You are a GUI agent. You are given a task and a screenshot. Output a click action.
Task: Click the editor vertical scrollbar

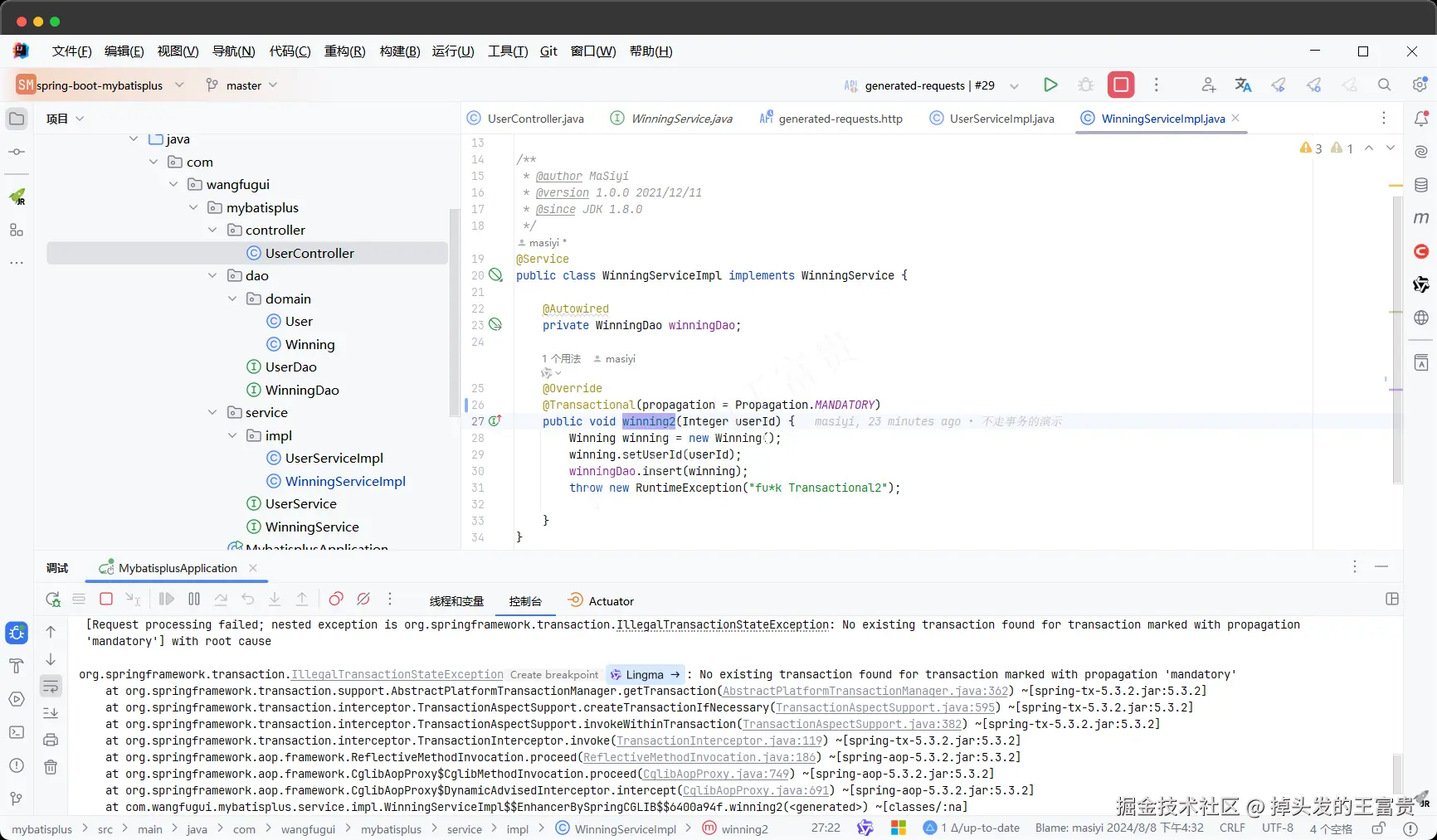1397,338
